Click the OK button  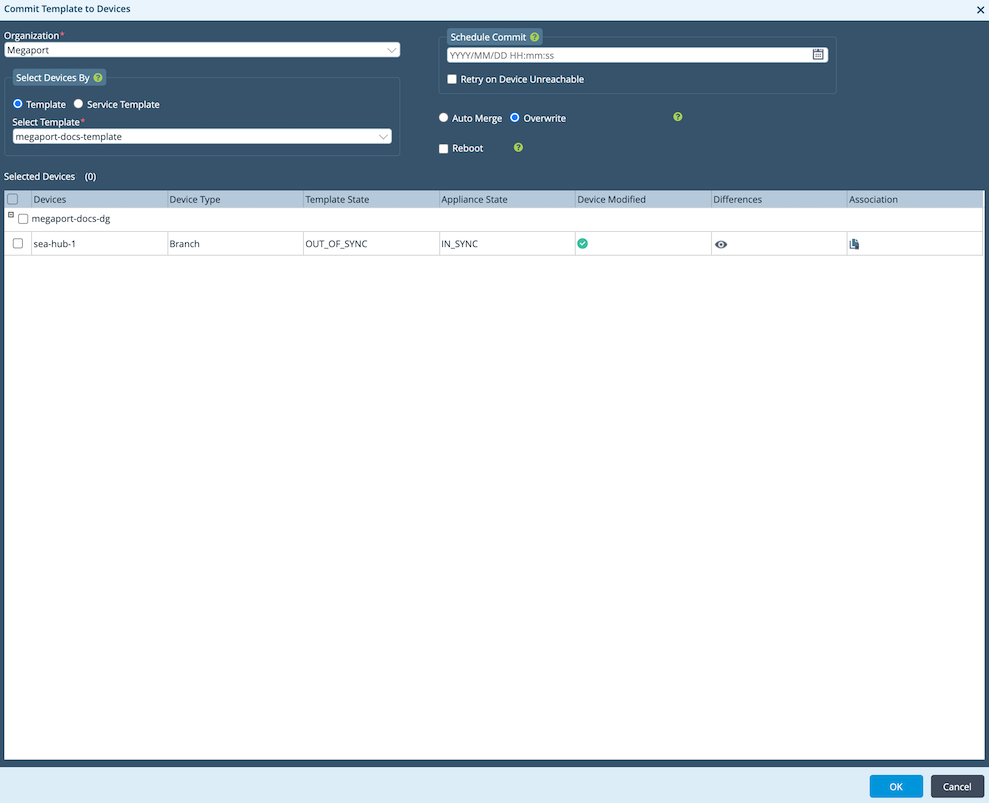[x=895, y=786]
